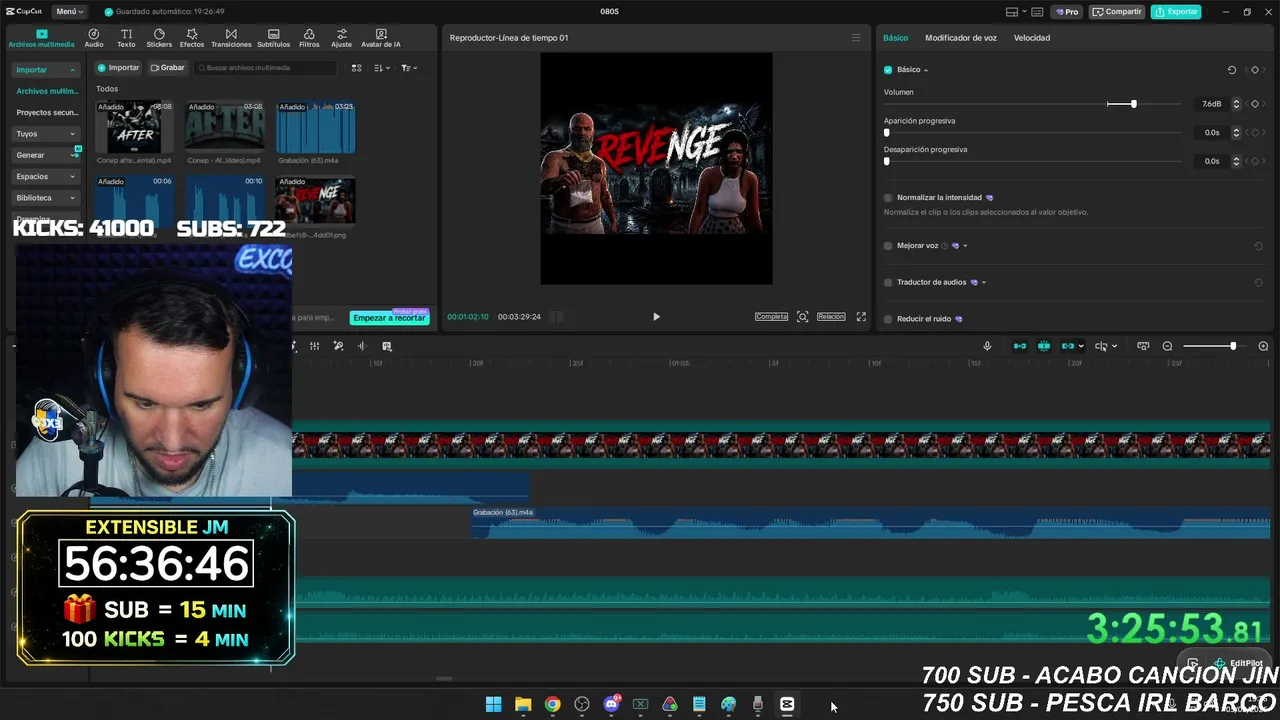Switch to the Velocidad tab
This screenshot has height=720, width=1280.
tap(1032, 38)
